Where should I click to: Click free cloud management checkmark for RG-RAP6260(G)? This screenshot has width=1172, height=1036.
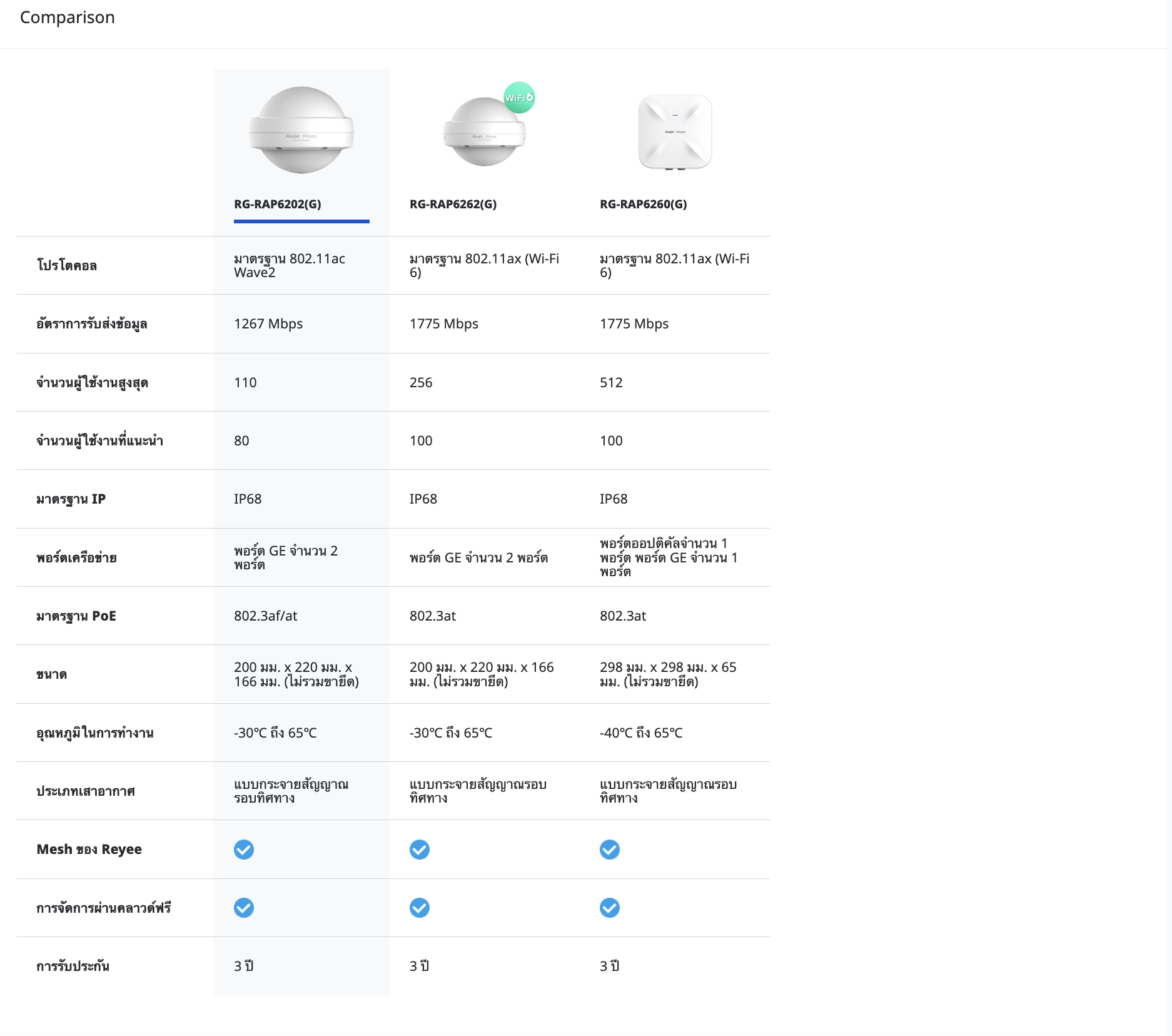click(610, 908)
